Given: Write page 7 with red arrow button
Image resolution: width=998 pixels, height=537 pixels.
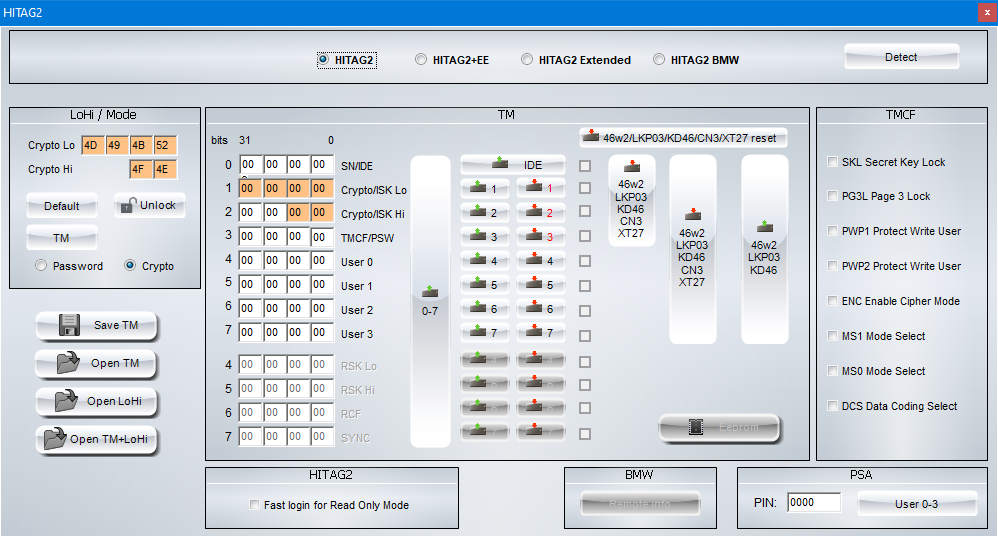Looking at the screenshot, I should [x=540, y=332].
